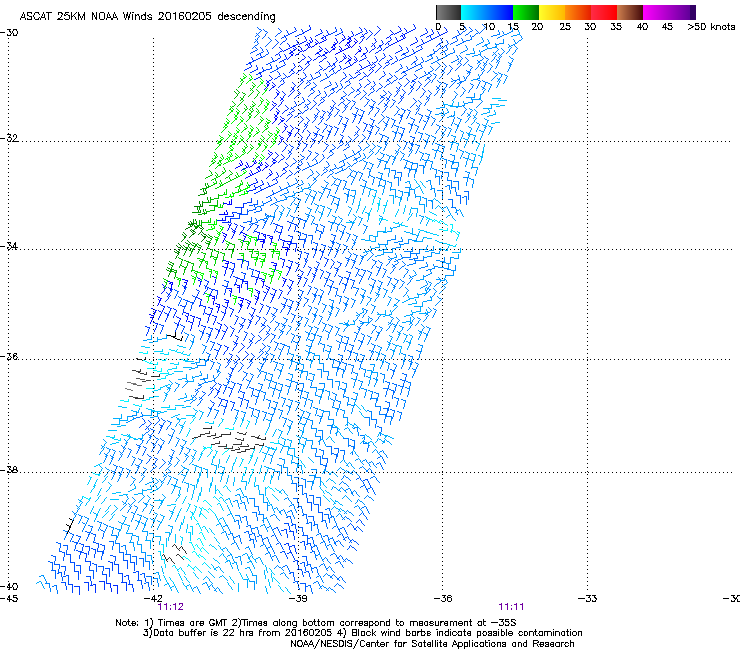Screen dimensions: 740x650
Task: Select the '10' knots legend label
Action: pos(488,27)
